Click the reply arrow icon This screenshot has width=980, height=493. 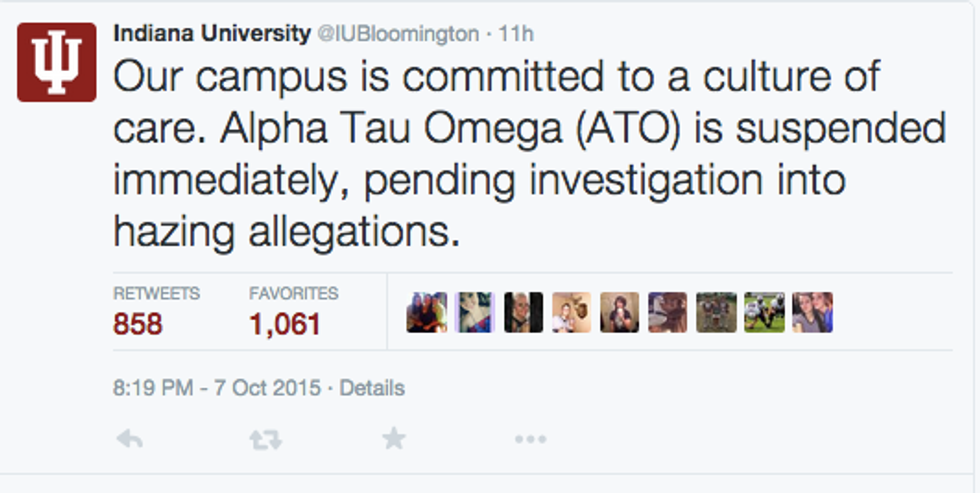129,438
